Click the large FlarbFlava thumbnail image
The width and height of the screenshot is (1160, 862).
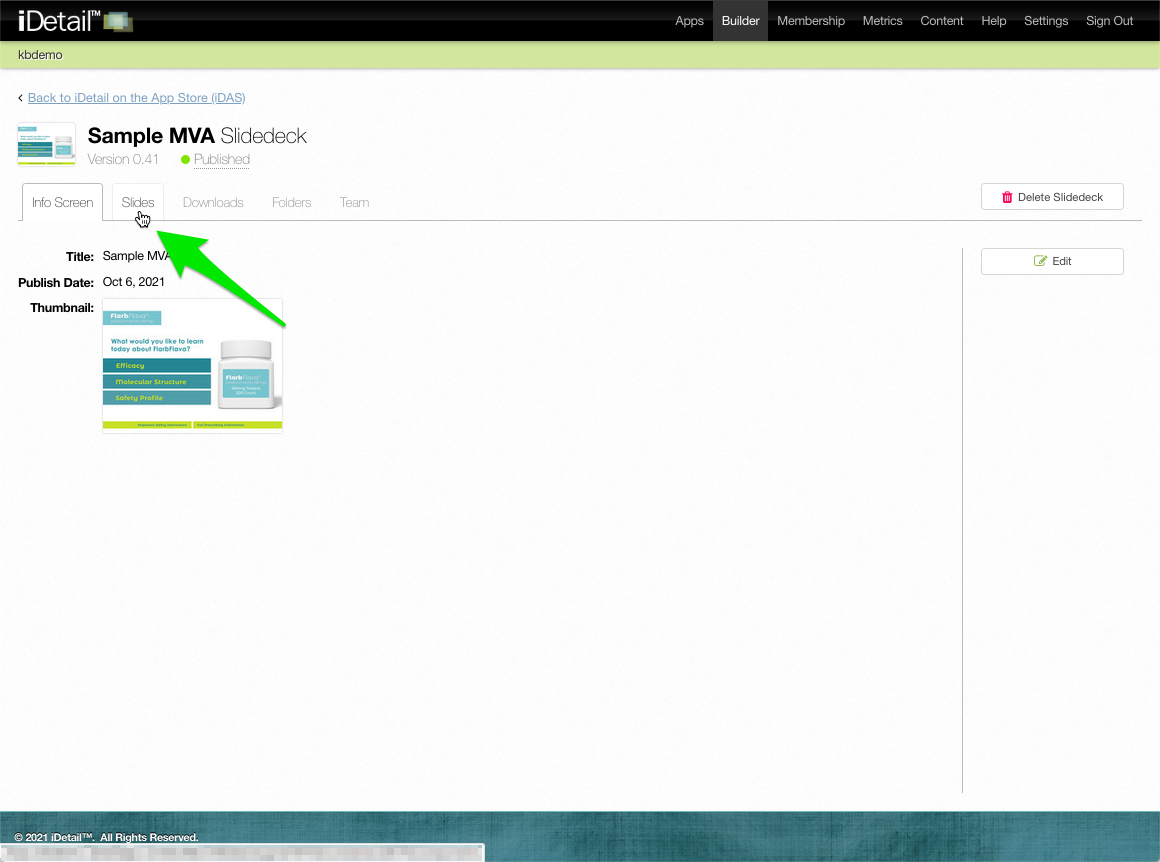coord(192,366)
